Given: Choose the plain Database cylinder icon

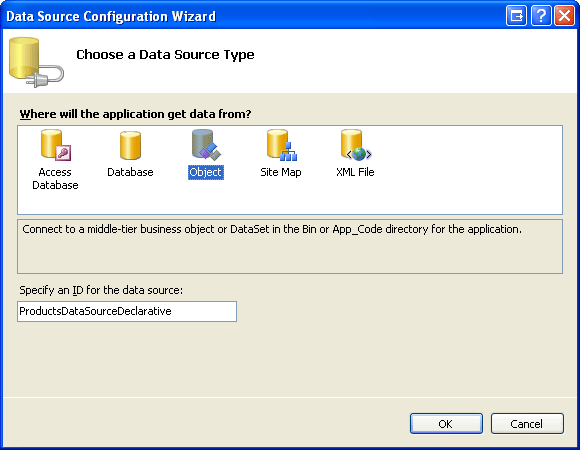Looking at the screenshot, I should pyautogui.click(x=130, y=145).
